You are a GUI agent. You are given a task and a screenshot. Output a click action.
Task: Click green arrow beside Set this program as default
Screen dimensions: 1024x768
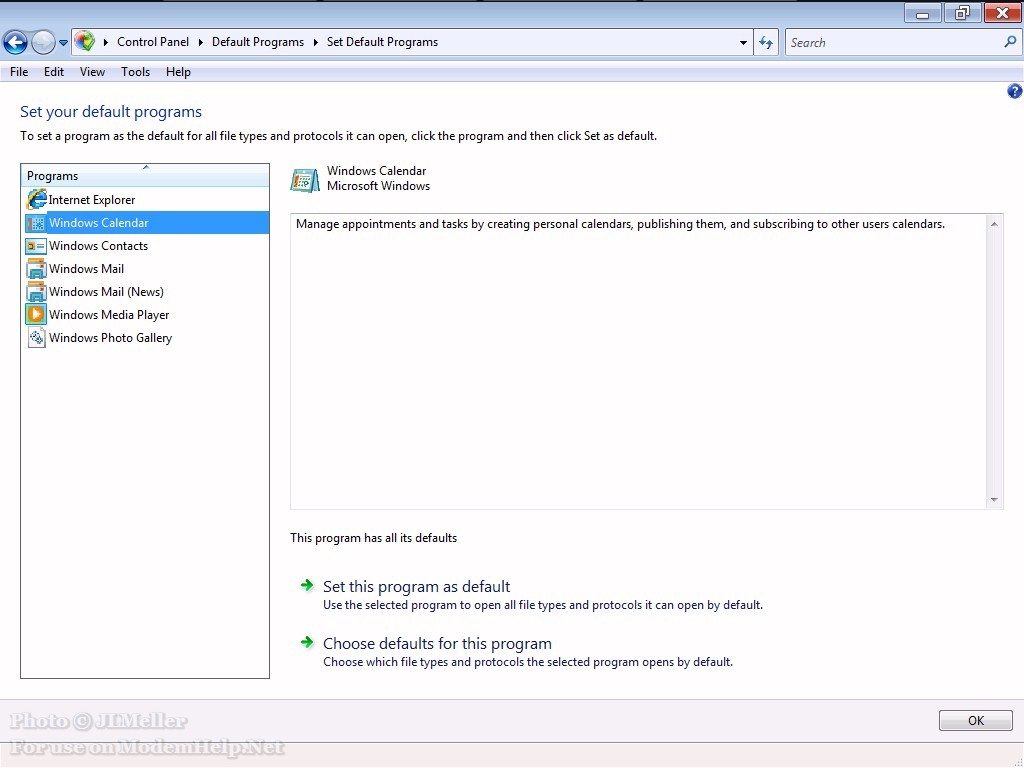point(307,585)
